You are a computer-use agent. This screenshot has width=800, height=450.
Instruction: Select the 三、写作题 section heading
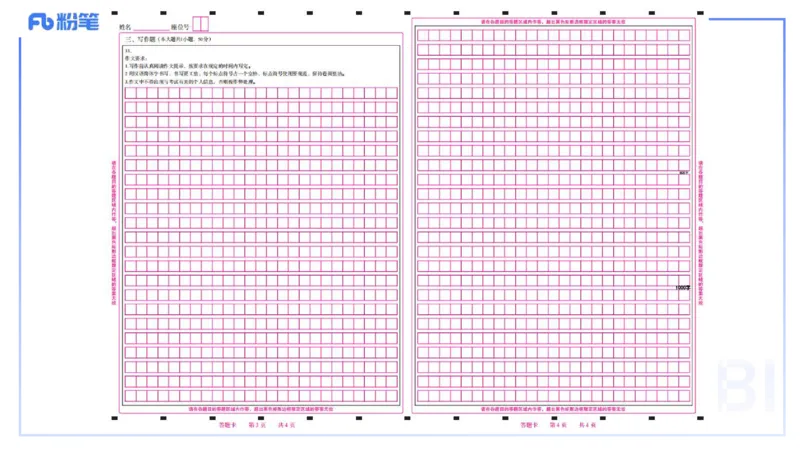pos(168,39)
